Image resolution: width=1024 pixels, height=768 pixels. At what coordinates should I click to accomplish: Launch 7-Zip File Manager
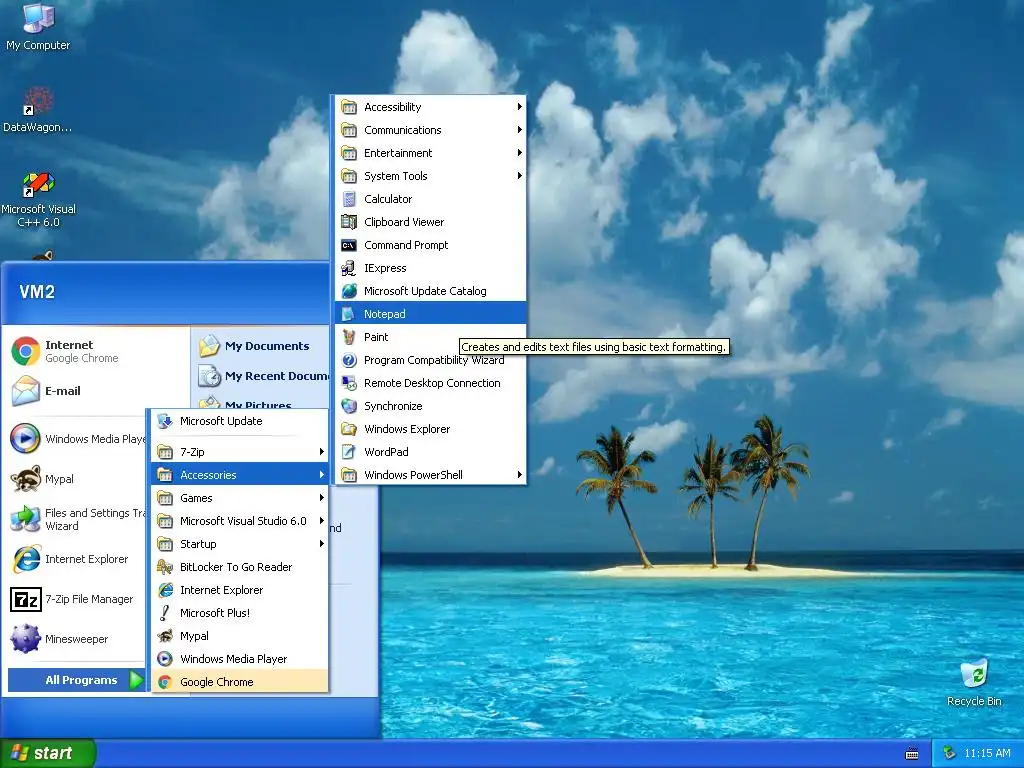coord(76,599)
